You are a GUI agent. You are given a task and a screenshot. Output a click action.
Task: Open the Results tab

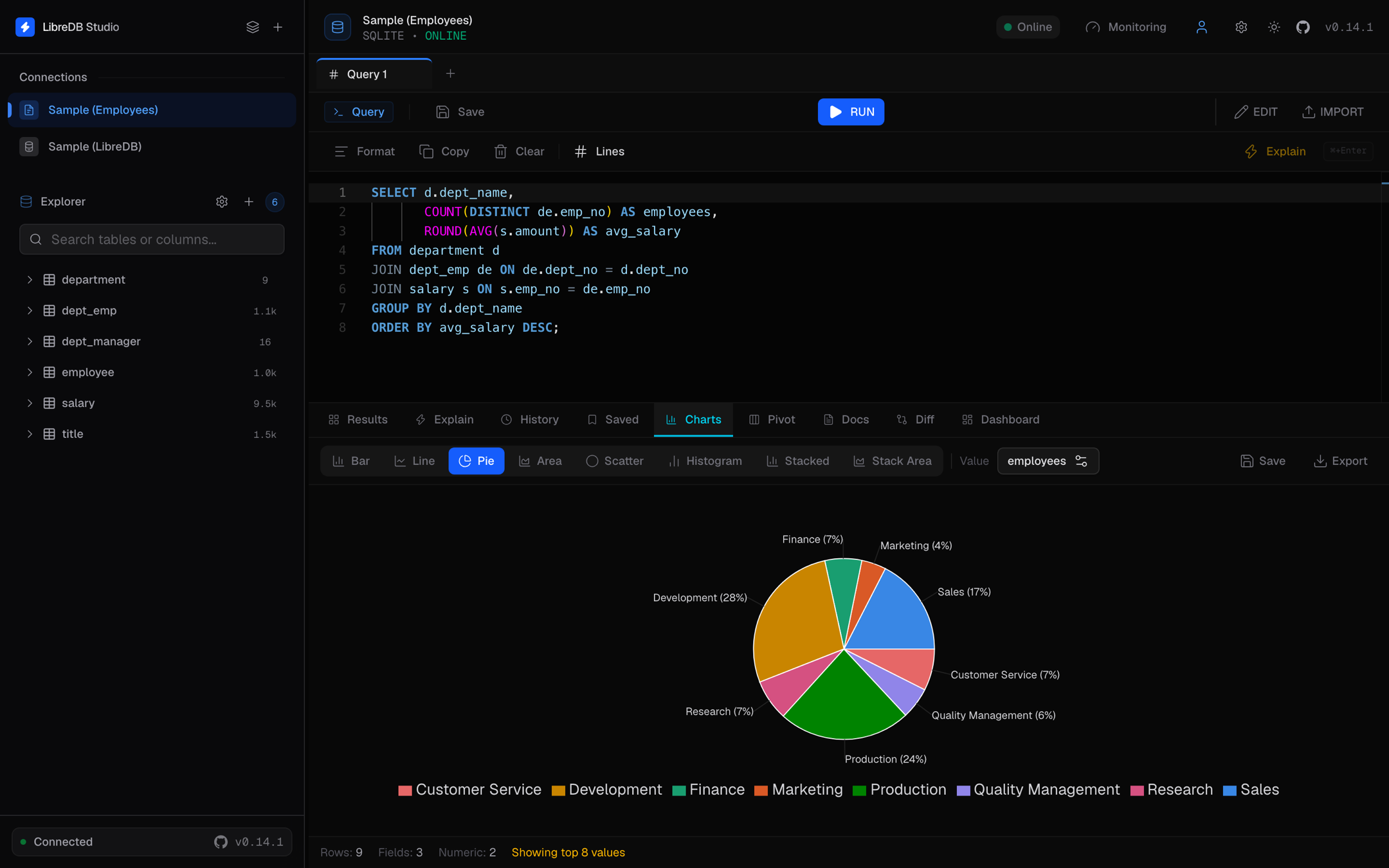click(358, 420)
